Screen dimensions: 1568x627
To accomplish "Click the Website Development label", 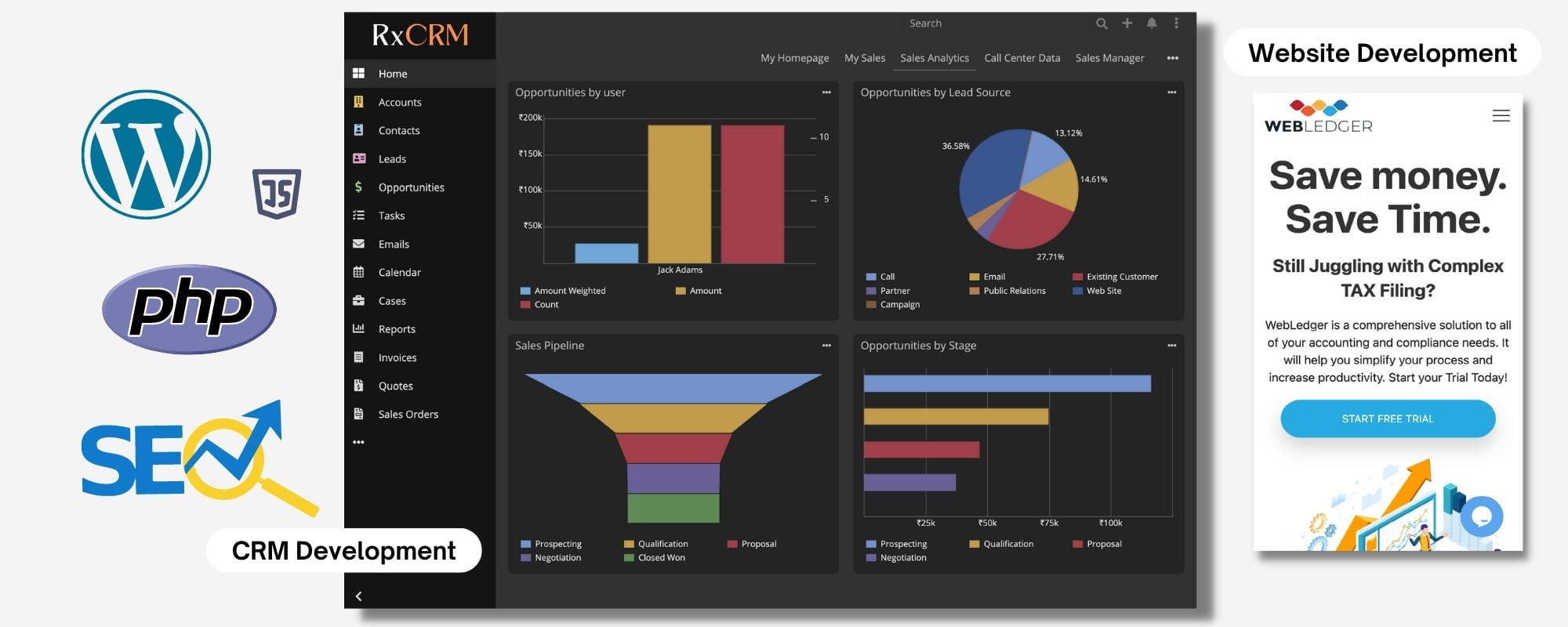I will tap(1382, 53).
